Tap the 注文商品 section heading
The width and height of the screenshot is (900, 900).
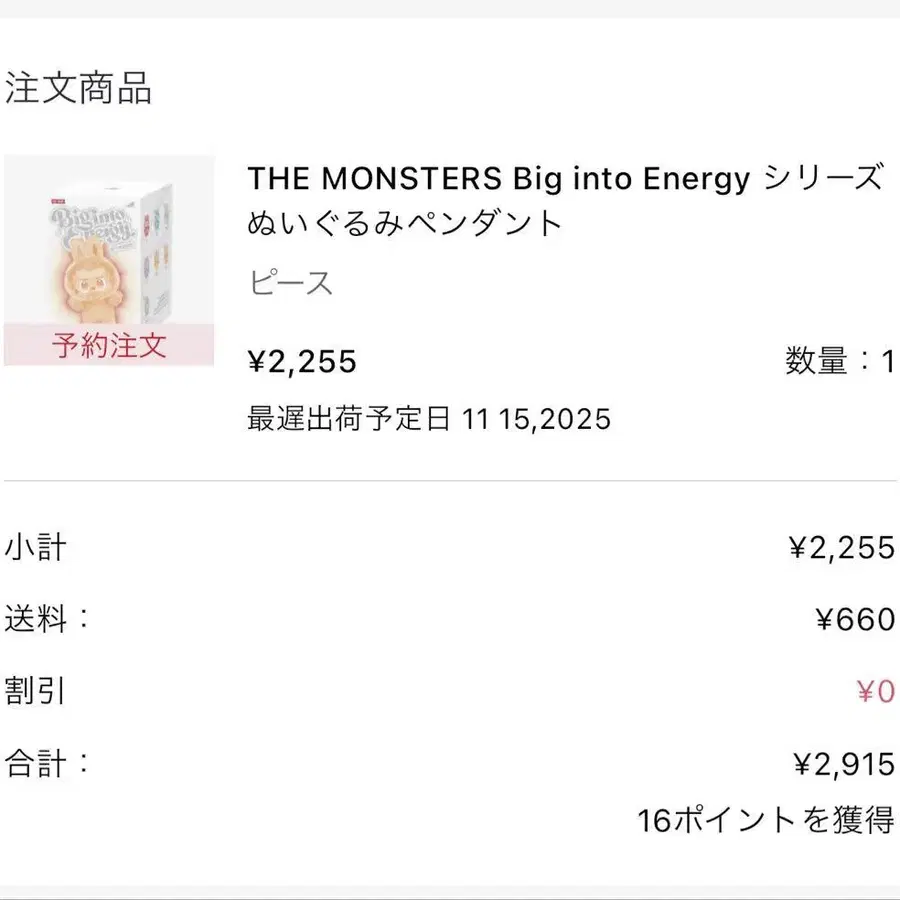click(78, 89)
